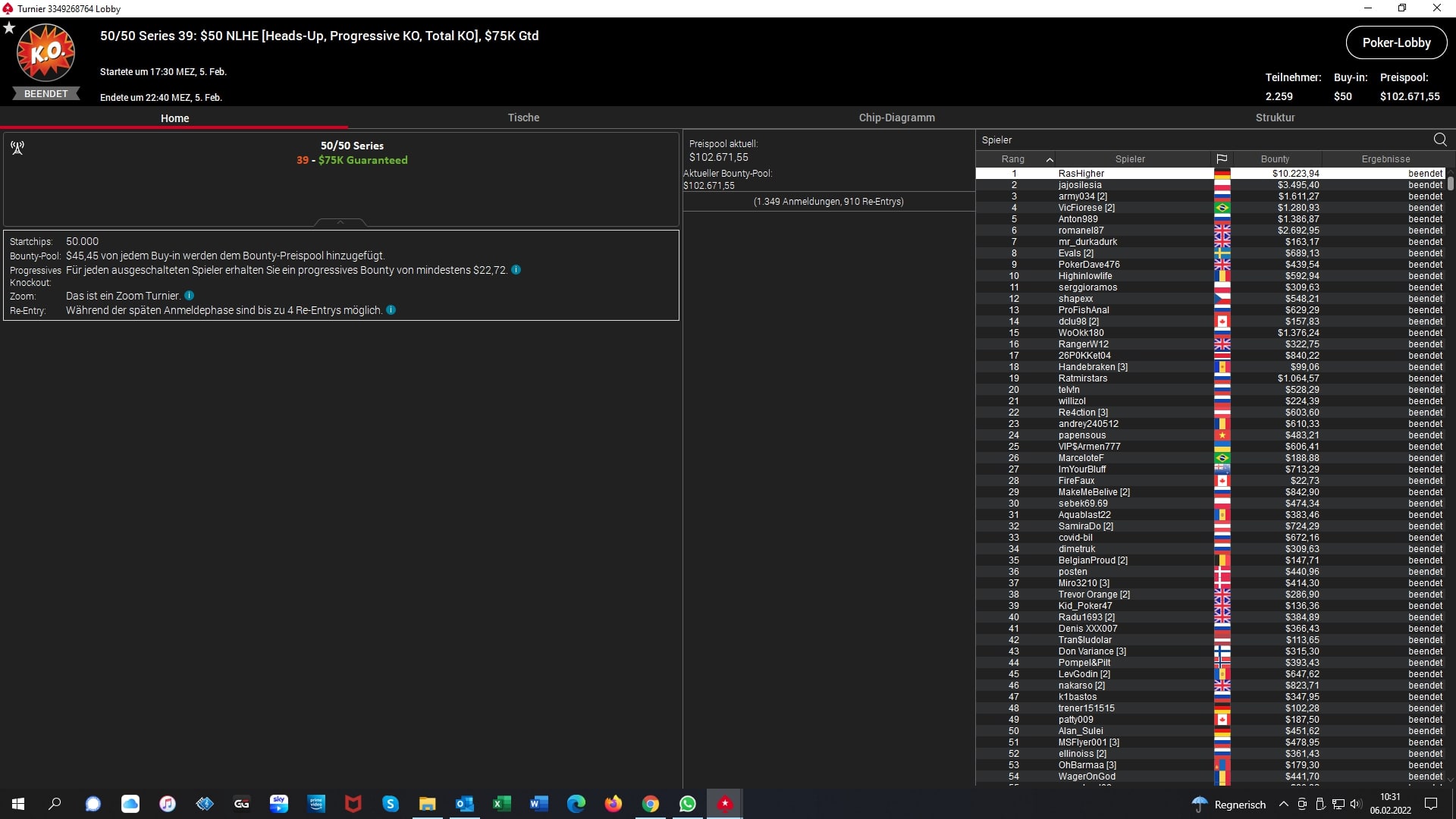Show hidden system tray icons chevron

coord(1283,804)
